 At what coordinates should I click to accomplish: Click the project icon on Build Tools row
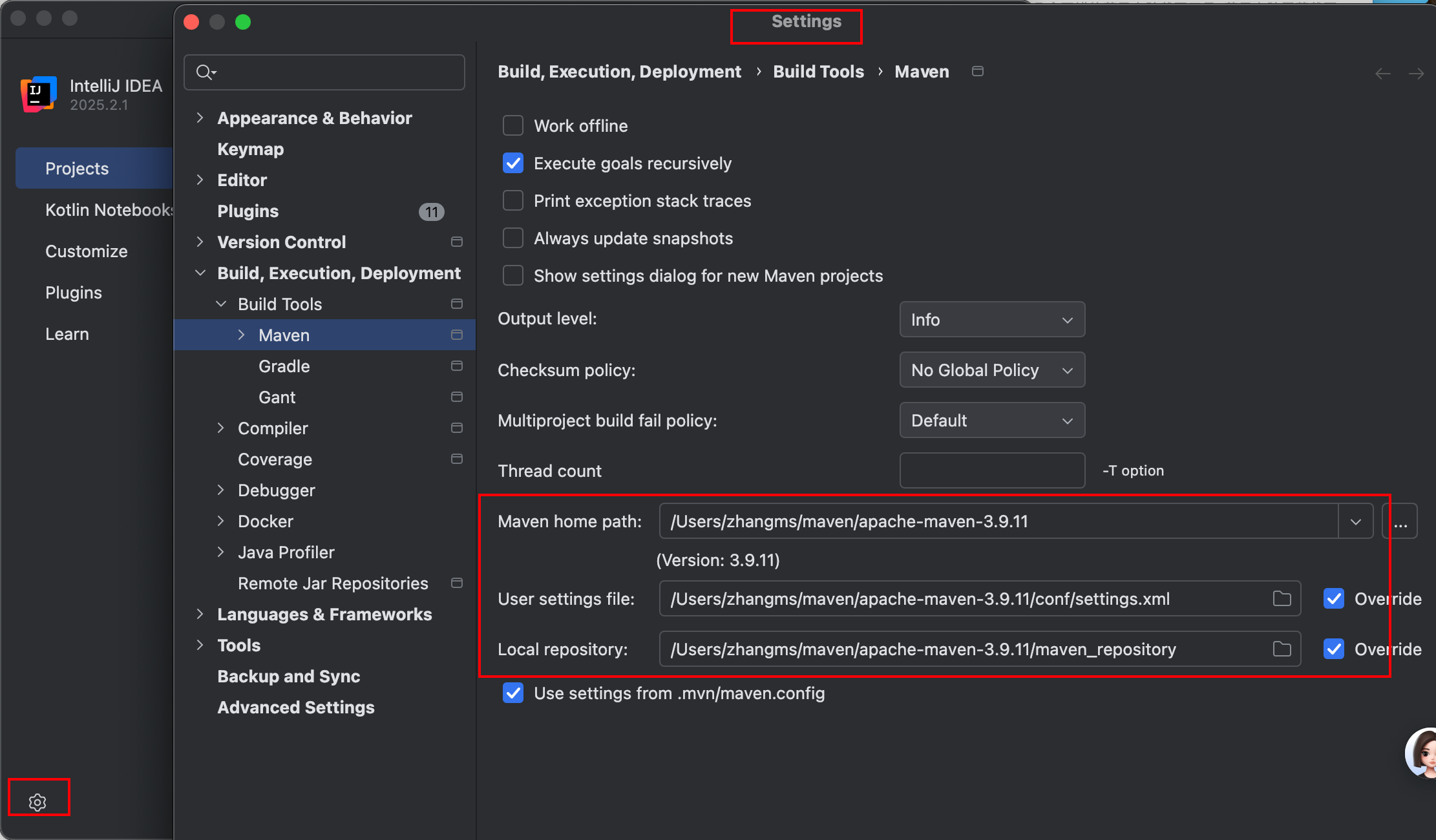(457, 304)
